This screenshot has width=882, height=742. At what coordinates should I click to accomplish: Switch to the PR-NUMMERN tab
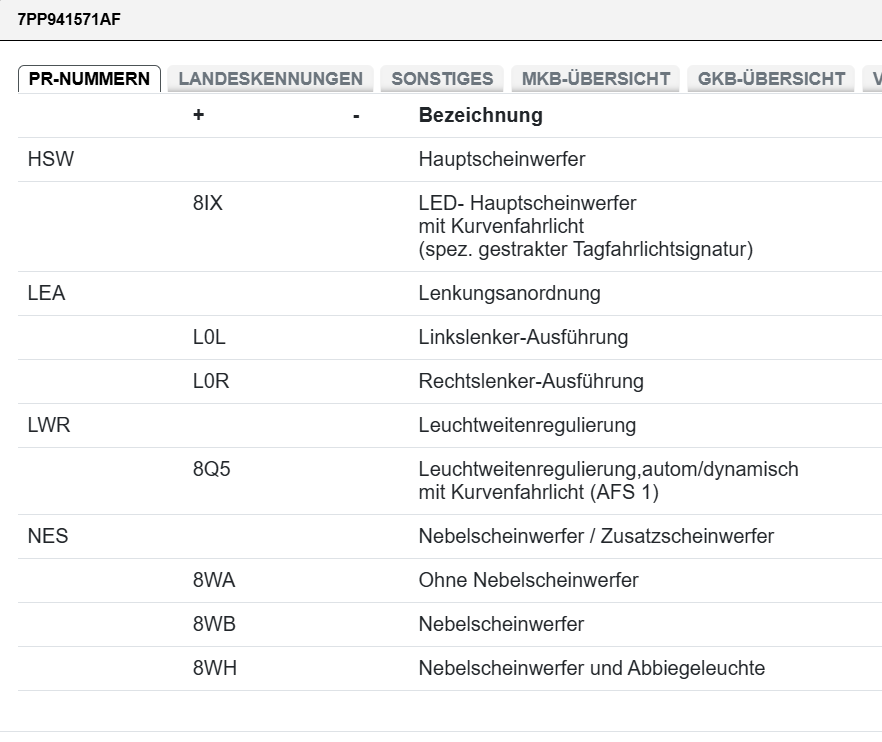[90, 79]
